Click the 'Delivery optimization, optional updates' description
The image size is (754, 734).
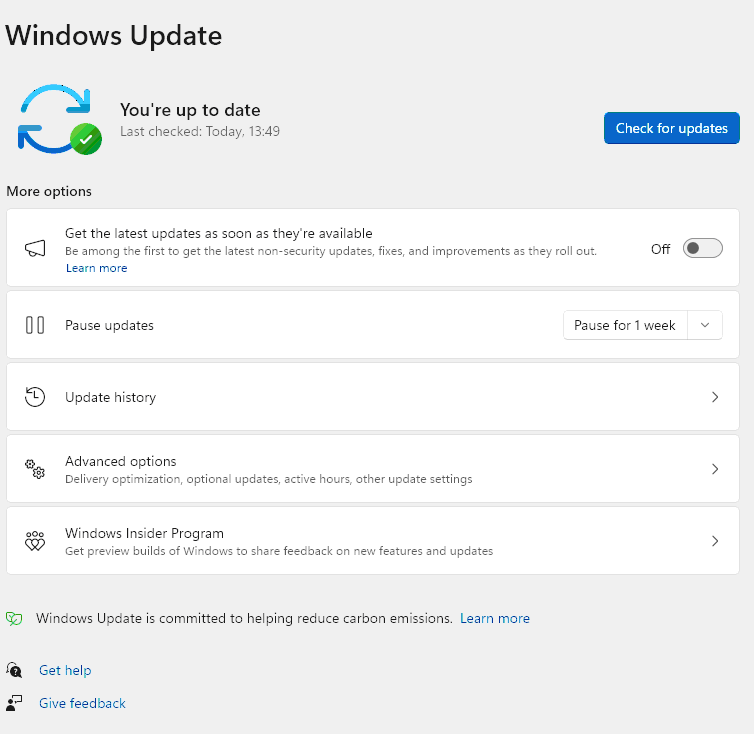coord(269,479)
